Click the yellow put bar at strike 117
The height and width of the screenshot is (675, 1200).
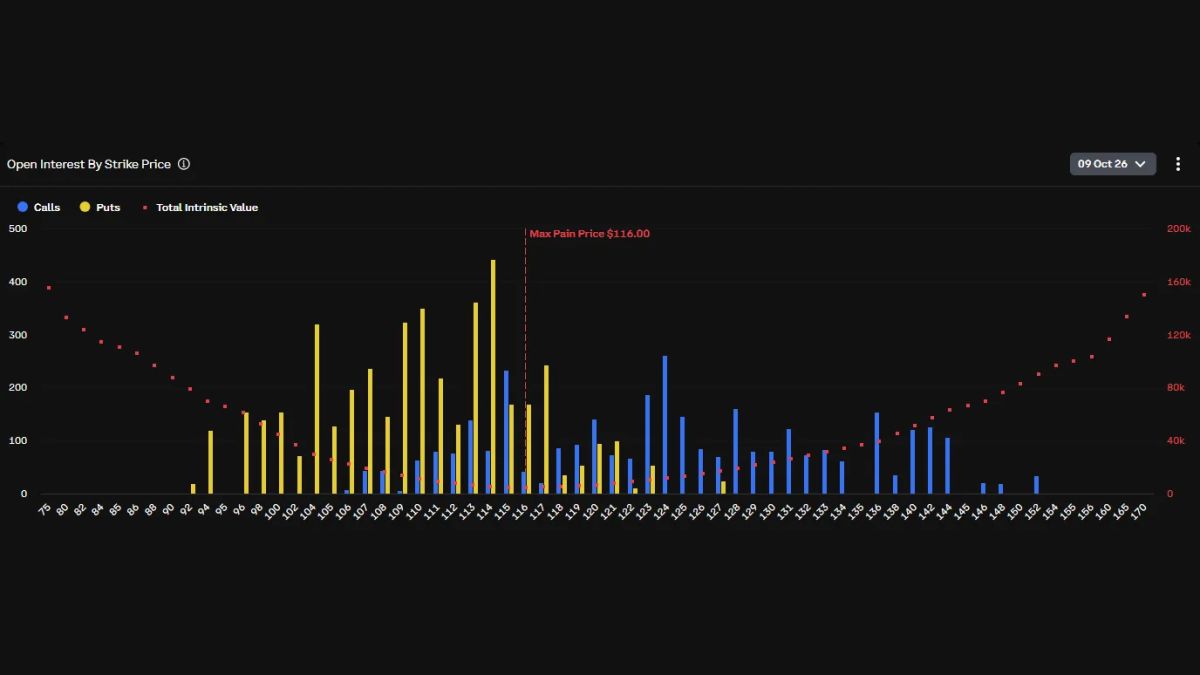(x=546, y=430)
